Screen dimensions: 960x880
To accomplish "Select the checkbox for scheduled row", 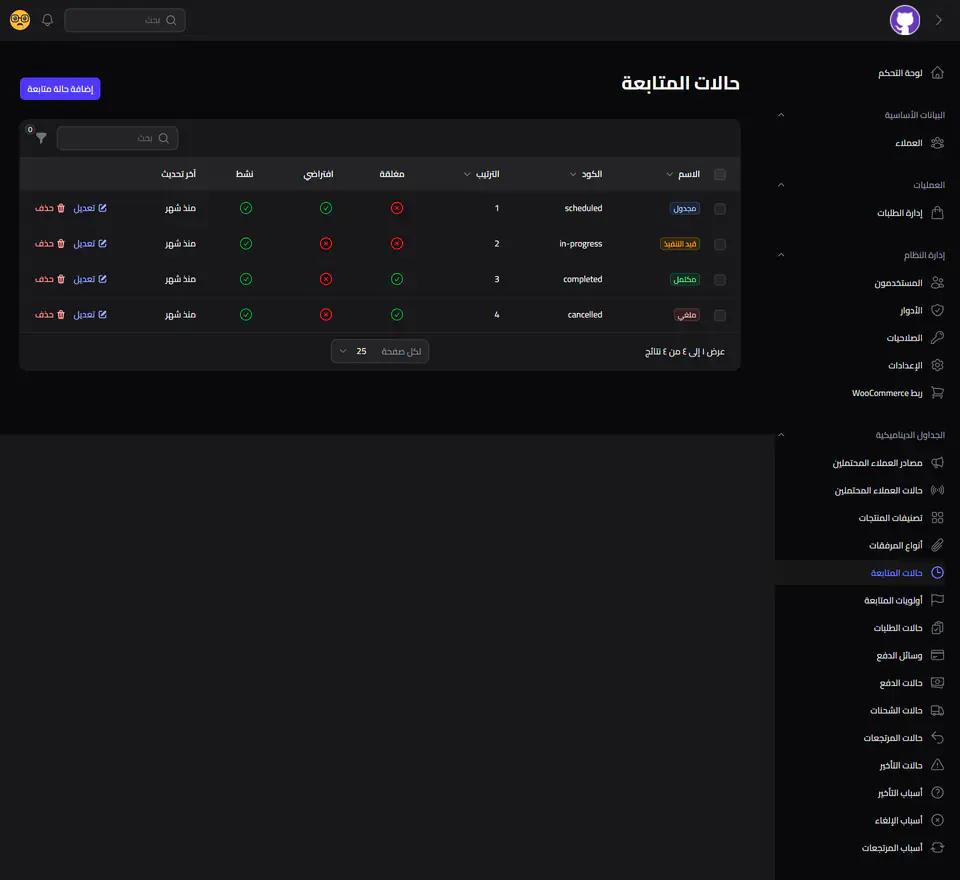I will 720,209.
